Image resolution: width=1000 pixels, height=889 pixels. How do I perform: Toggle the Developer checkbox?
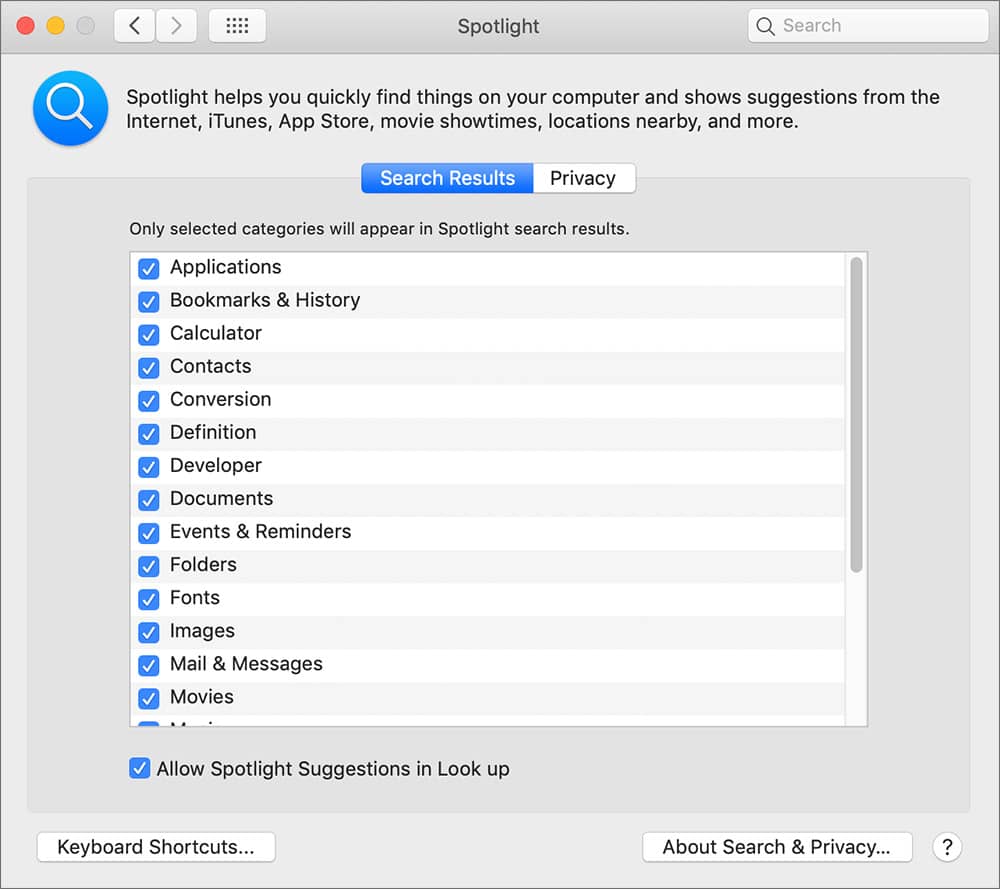[x=149, y=466]
